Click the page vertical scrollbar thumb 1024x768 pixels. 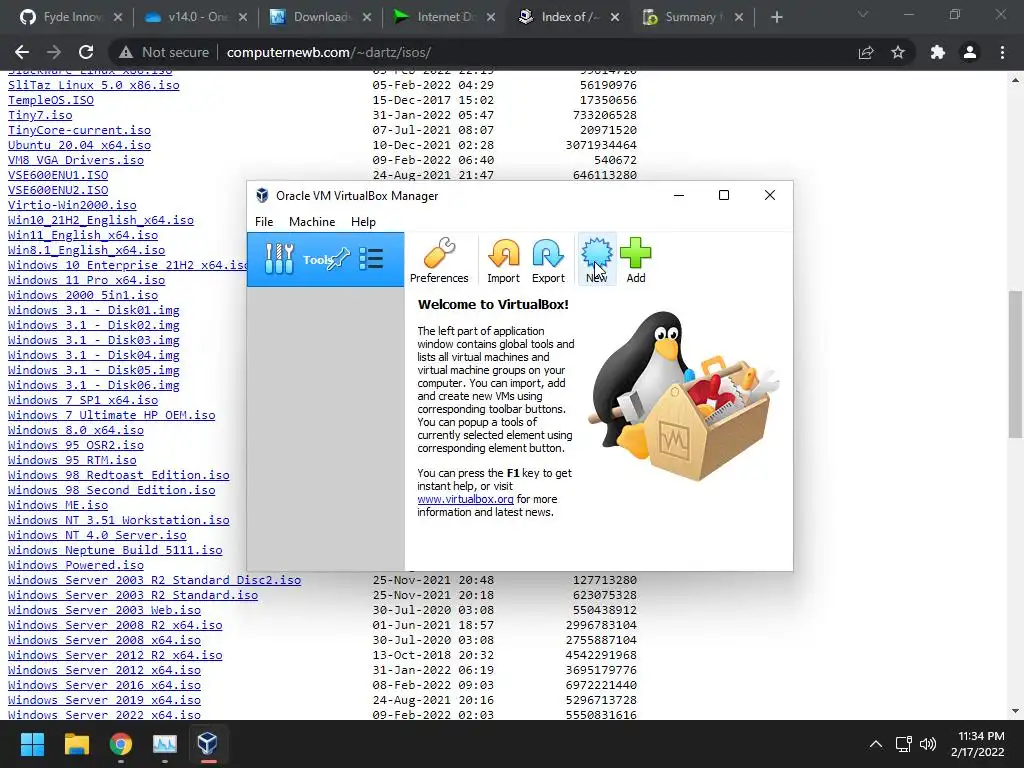(x=1015, y=364)
